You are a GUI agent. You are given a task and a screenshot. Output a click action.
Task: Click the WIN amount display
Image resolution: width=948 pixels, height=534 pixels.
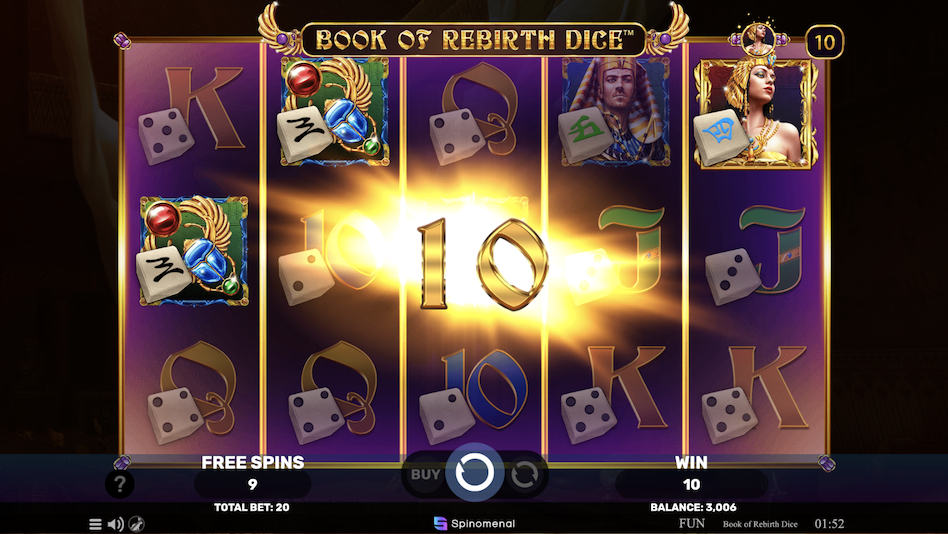pyautogui.click(x=691, y=484)
